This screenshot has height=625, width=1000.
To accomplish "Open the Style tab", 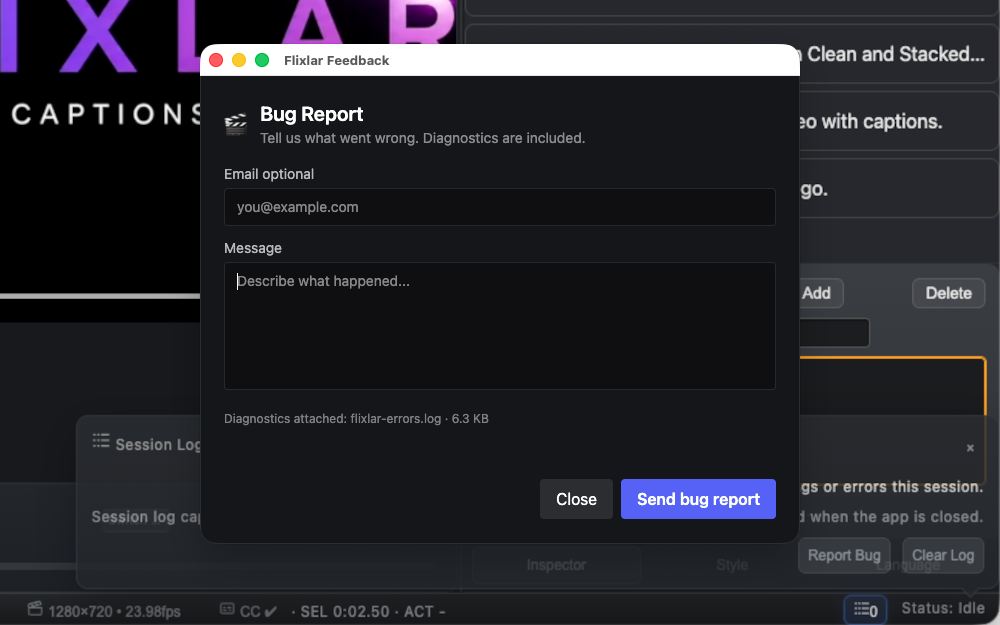I will (732, 565).
